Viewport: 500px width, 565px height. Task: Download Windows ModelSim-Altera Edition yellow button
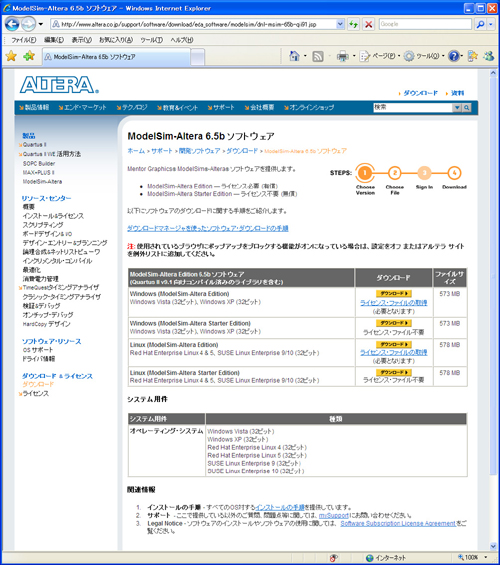point(394,294)
